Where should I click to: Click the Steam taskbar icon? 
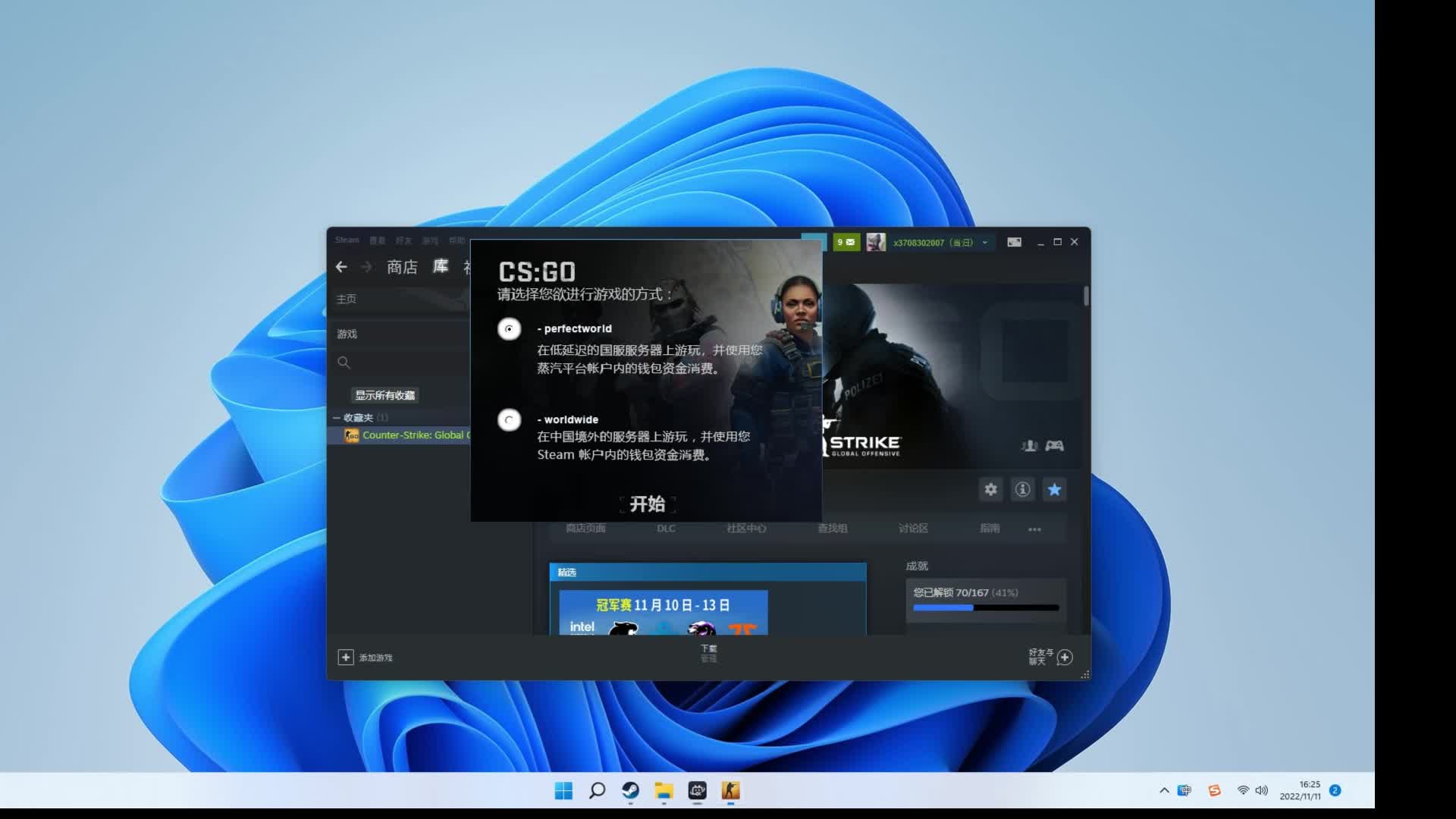pos(630,791)
